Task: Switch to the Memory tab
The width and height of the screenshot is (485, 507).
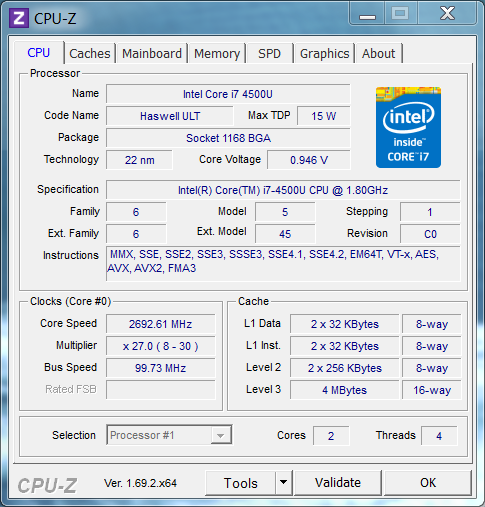Action: (x=217, y=53)
